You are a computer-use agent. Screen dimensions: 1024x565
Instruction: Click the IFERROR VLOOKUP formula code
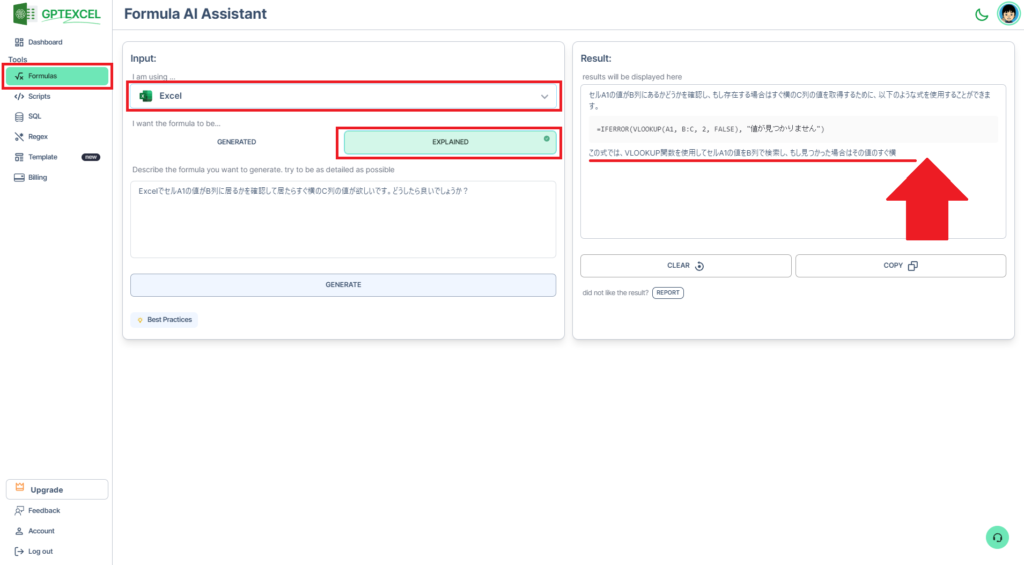[x=711, y=129]
